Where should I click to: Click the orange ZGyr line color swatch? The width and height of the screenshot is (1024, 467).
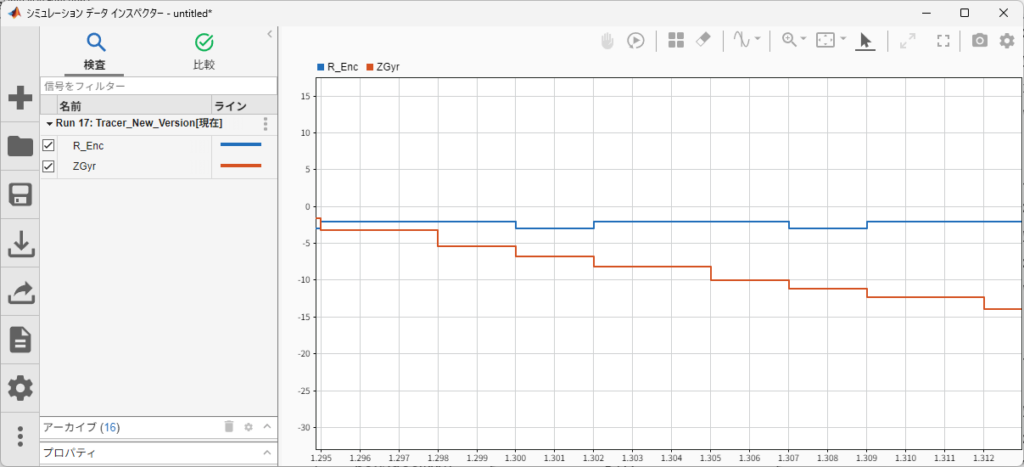(x=241, y=166)
